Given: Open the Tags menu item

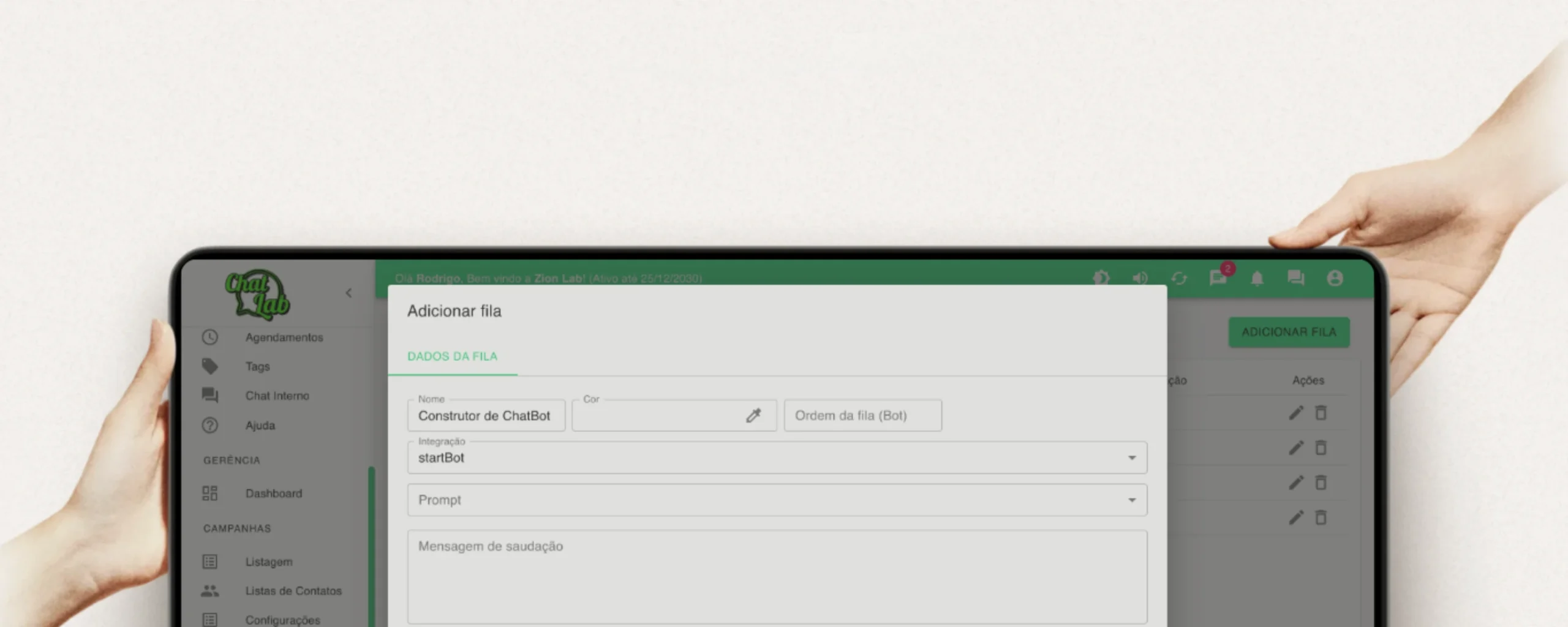Looking at the screenshot, I should pyautogui.click(x=257, y=367).
